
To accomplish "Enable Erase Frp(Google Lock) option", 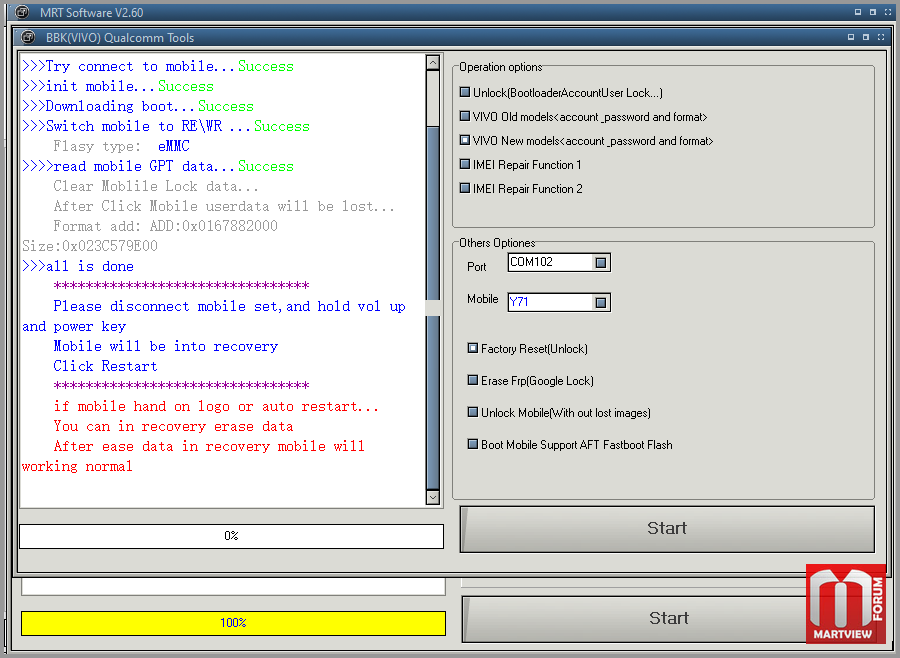I will pyautogui.click(x=473, y=381).
